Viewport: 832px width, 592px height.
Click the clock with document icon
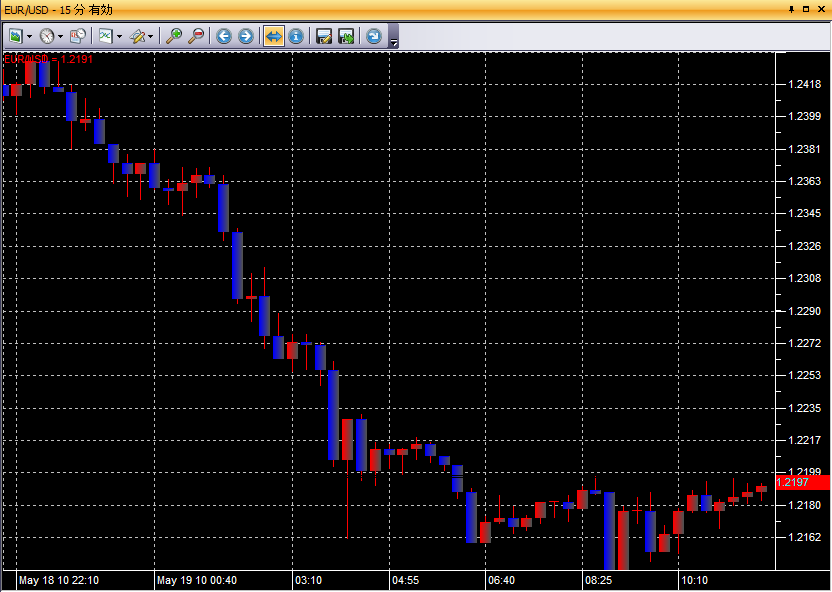point(77,36)
